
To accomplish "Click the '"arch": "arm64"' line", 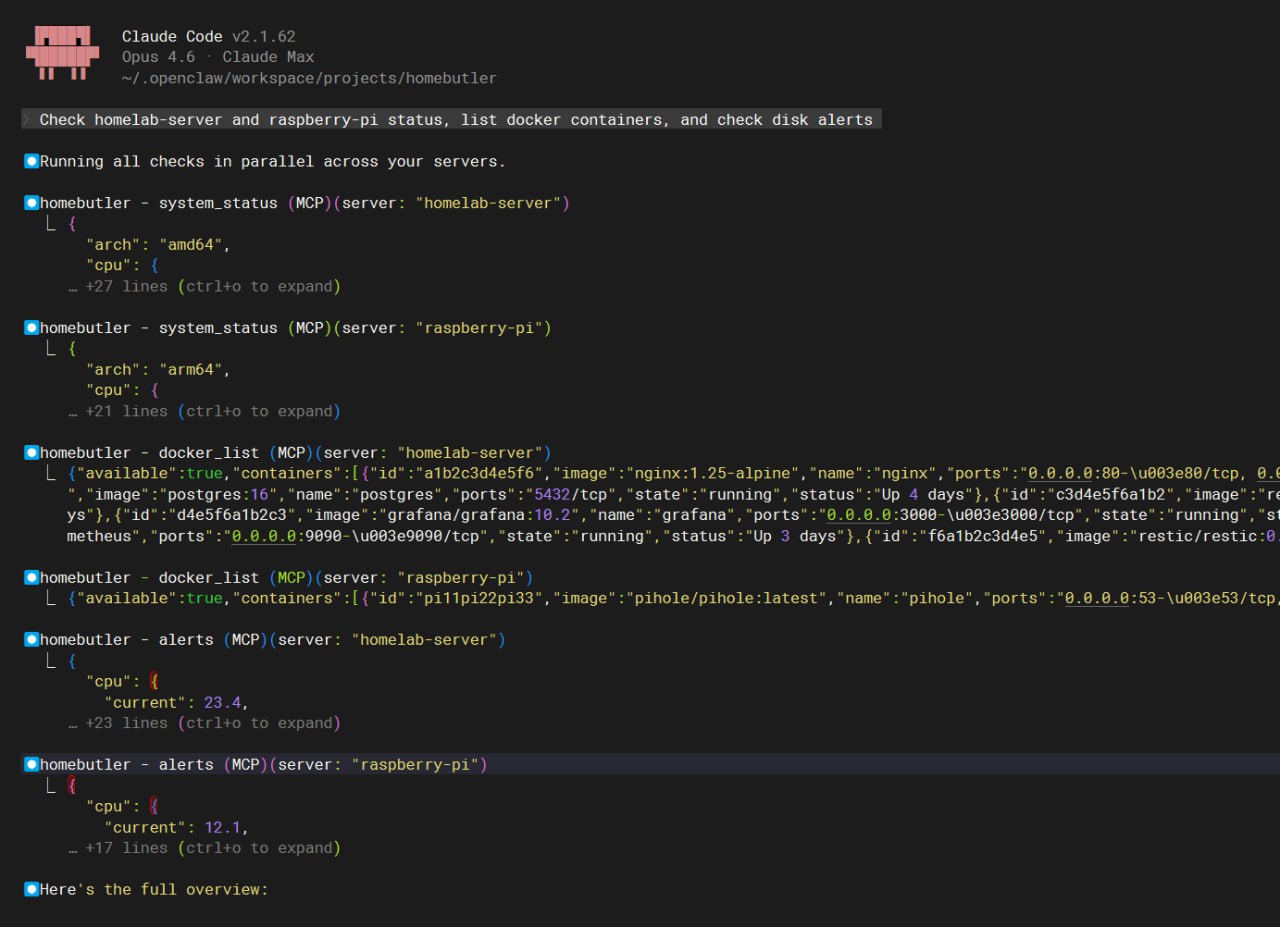I will [158, 370].
